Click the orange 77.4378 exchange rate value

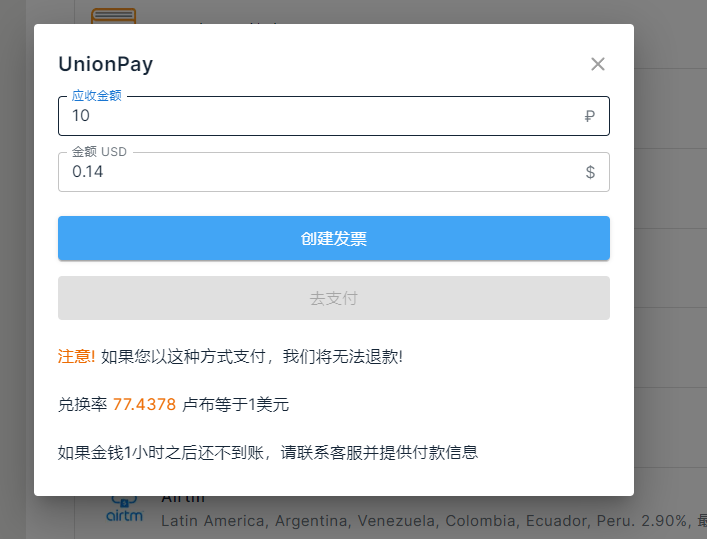[x=144, y=404]
